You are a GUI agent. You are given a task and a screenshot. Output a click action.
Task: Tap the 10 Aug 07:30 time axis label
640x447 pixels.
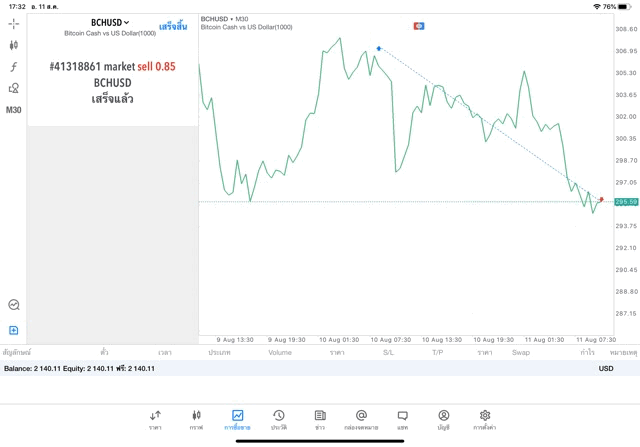point(391,340)
